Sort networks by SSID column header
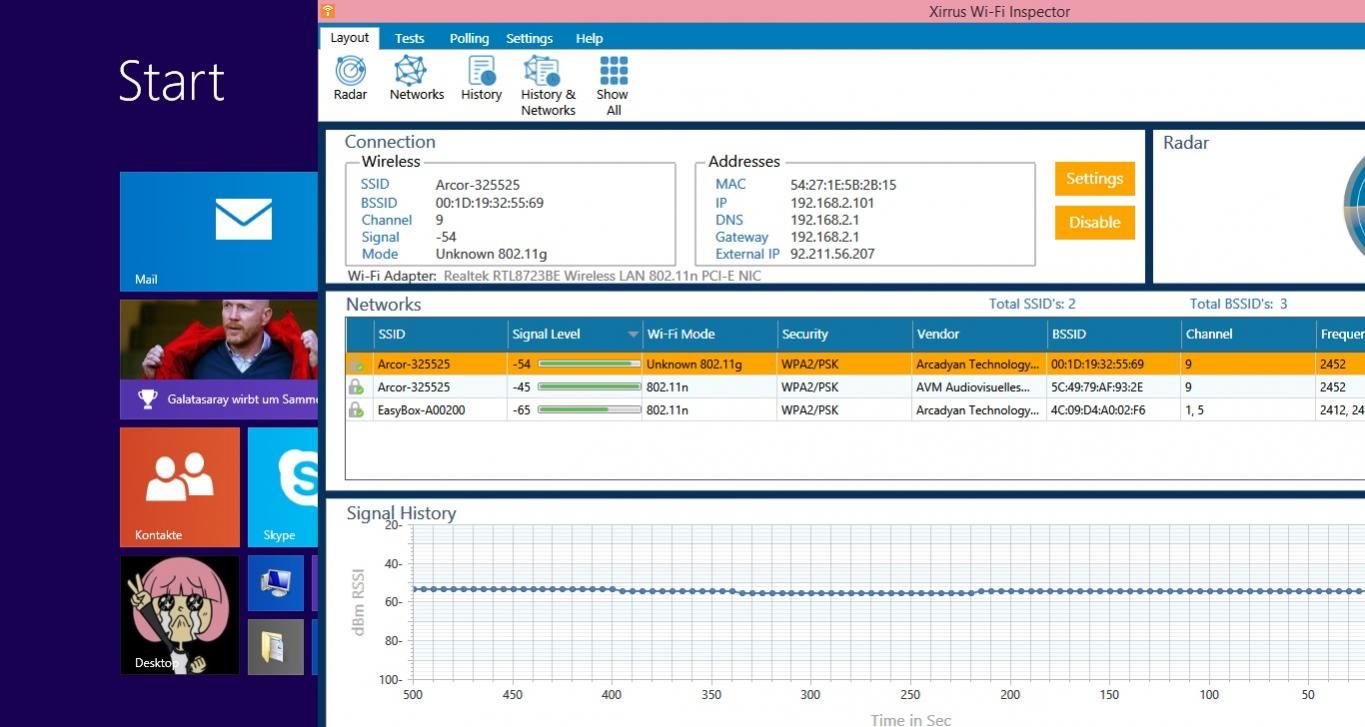 pos(440,334)
